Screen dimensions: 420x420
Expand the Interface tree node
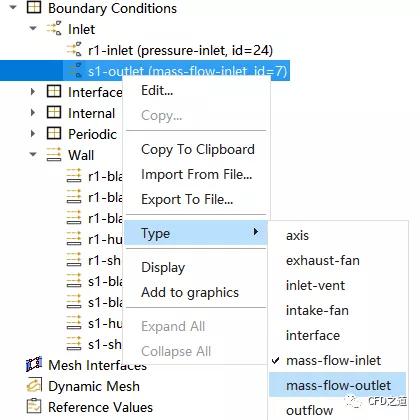tap(33, 92)
